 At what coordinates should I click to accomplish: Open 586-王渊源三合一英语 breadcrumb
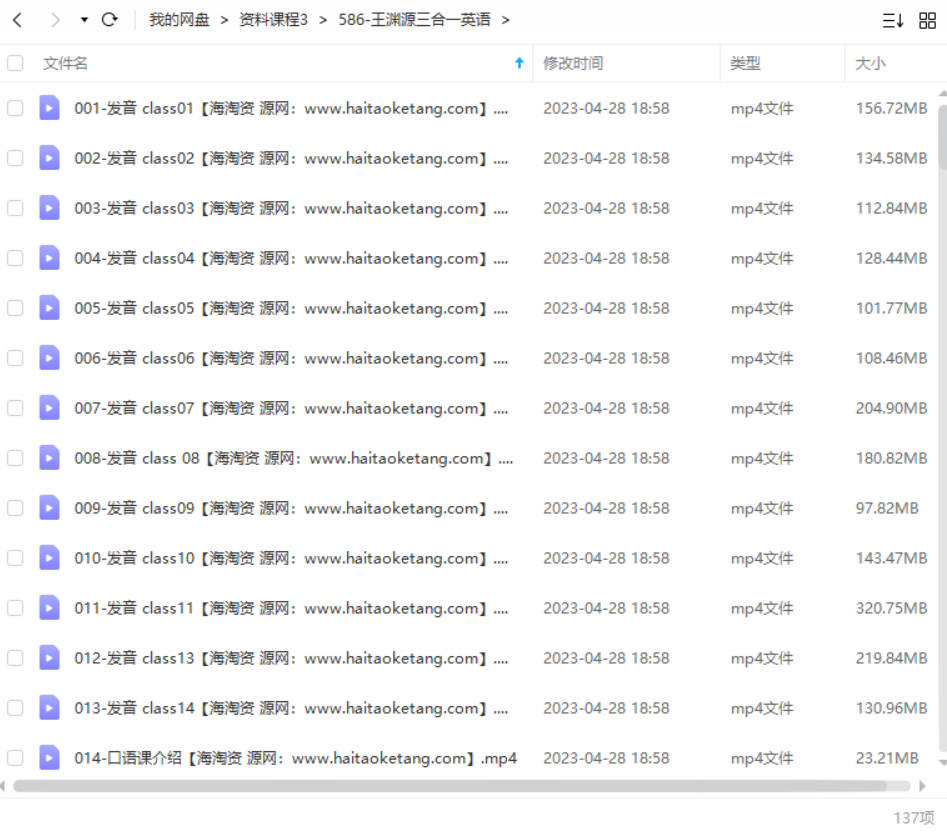[x=414, y=20]
